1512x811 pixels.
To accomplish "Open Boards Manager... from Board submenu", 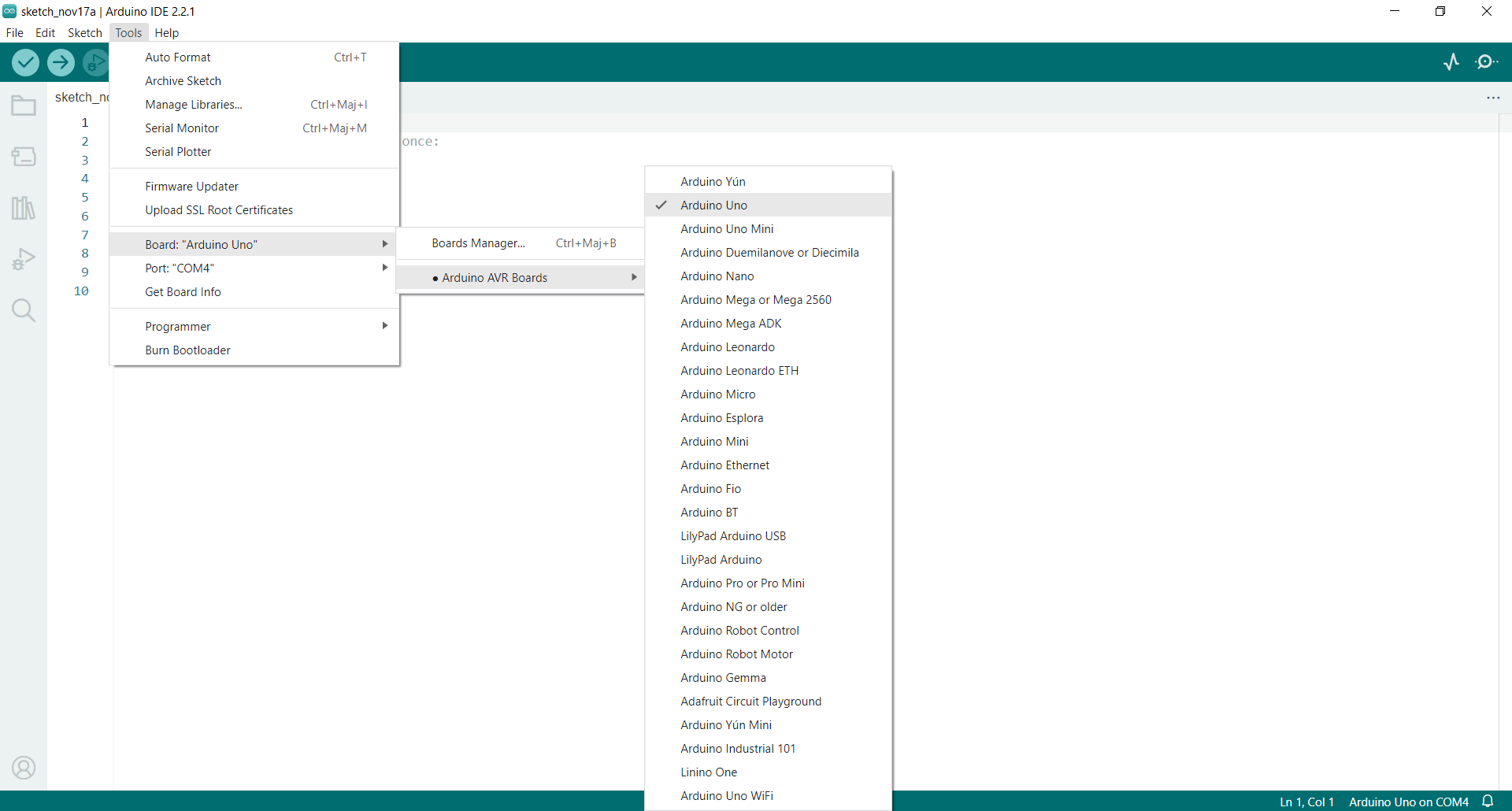I will [x=521, y=243].
